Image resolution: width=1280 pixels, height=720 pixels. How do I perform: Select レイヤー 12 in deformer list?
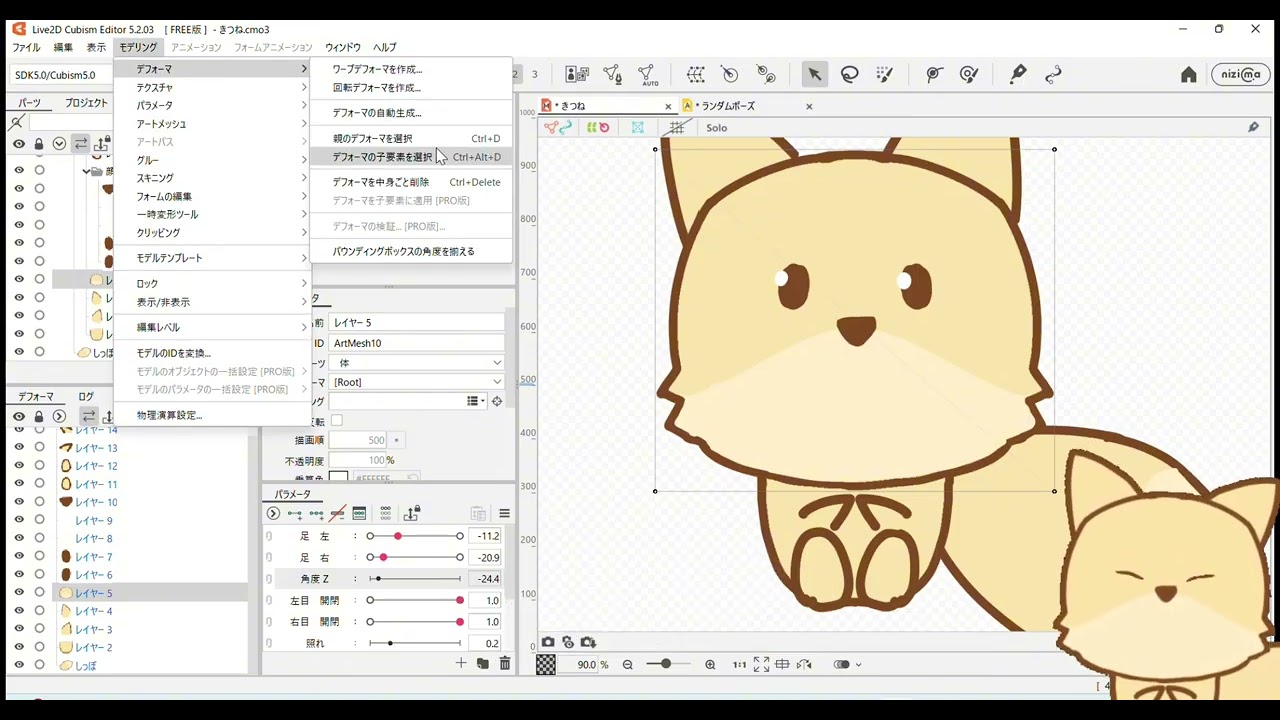coord(96,466)
